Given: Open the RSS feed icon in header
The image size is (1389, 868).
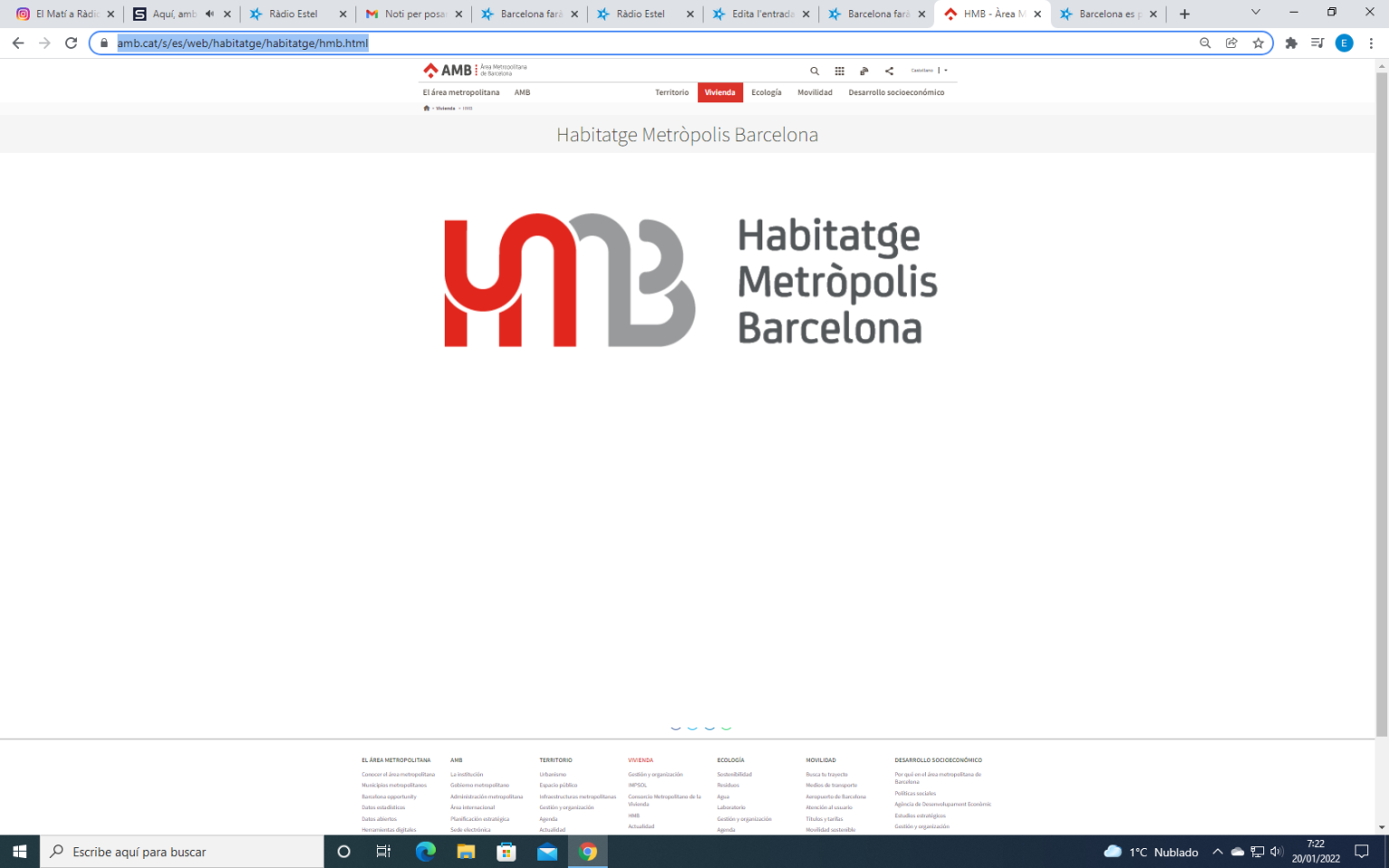Looking at the screenshot, I should click(x=864, y=71).
